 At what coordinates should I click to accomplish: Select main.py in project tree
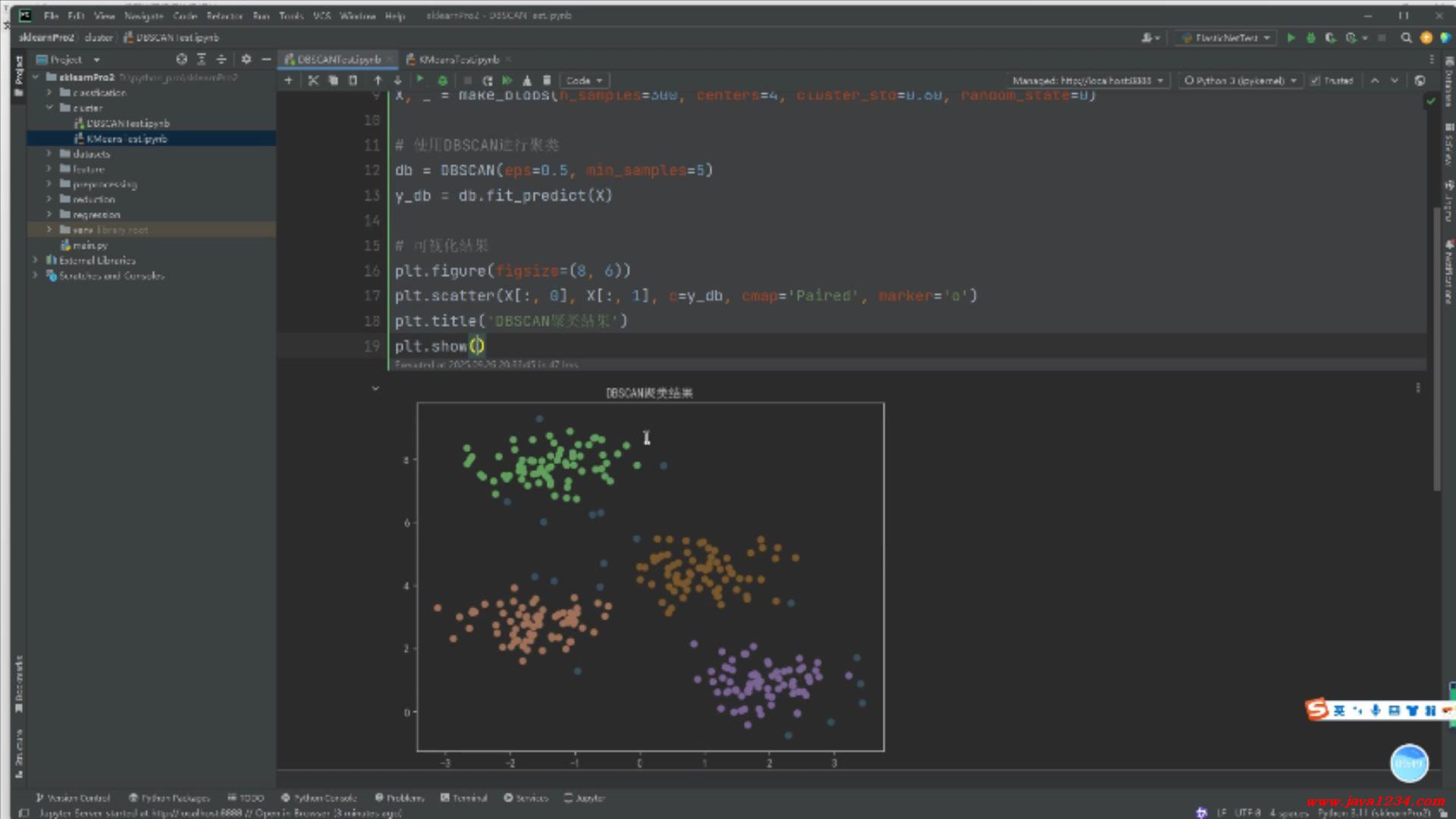click(89, 245)
